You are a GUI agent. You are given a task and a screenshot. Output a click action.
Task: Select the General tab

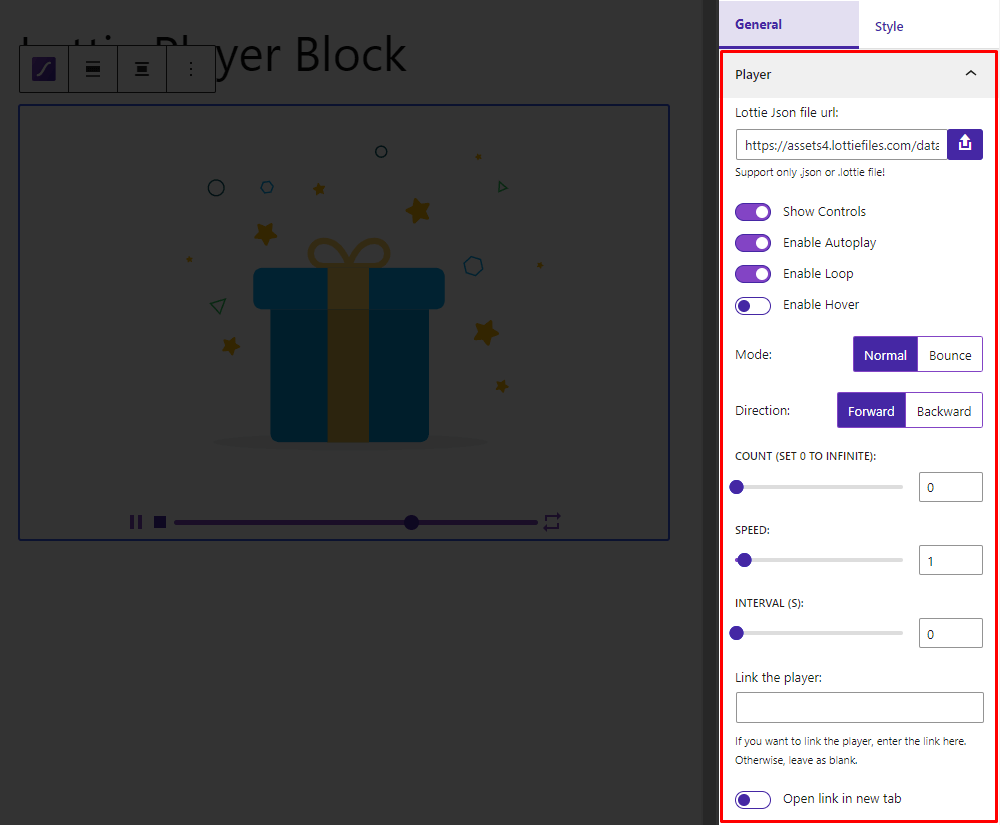[x=759, y=25]
